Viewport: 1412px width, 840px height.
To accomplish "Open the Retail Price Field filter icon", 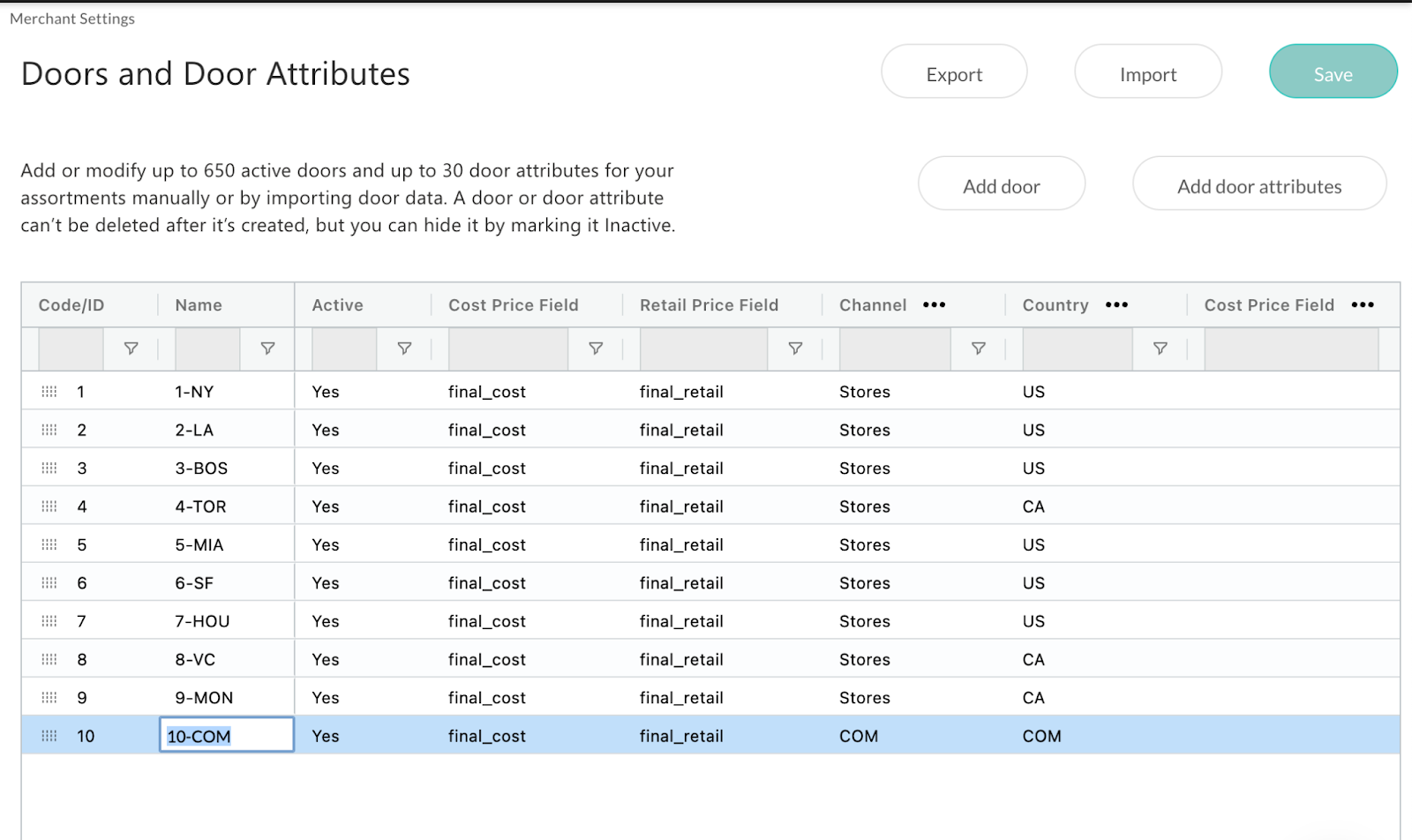I will 795,349.
